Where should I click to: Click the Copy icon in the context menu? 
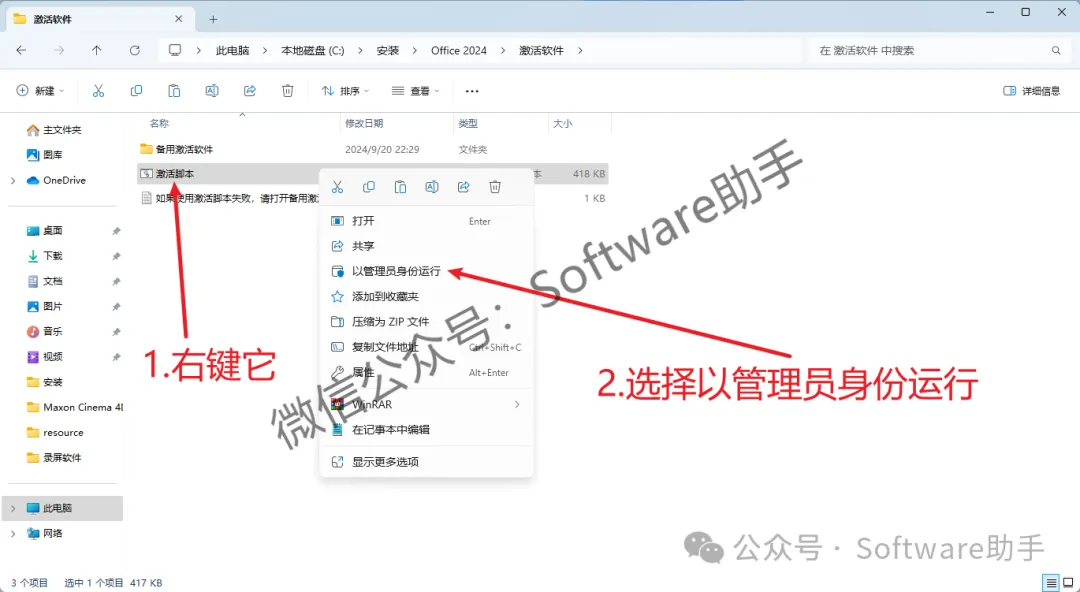tap(368, 187)
